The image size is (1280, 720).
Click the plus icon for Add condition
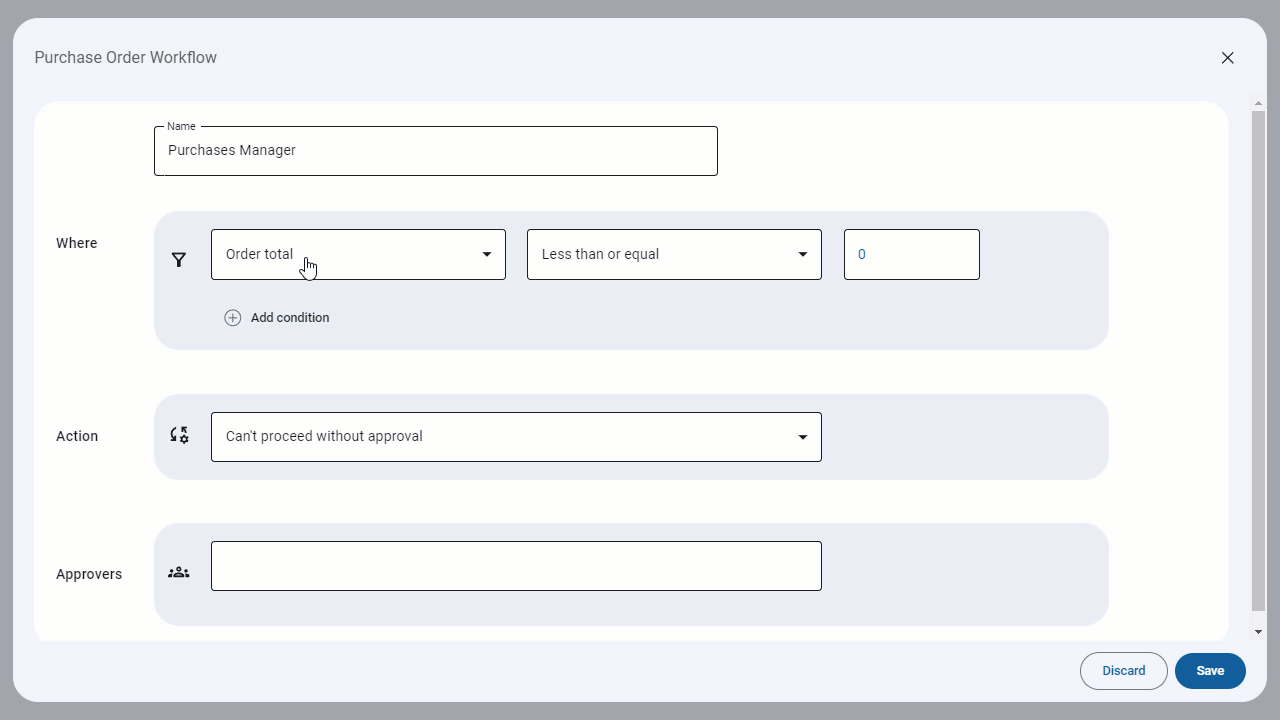pyautogui.click(x=233, y=318)
